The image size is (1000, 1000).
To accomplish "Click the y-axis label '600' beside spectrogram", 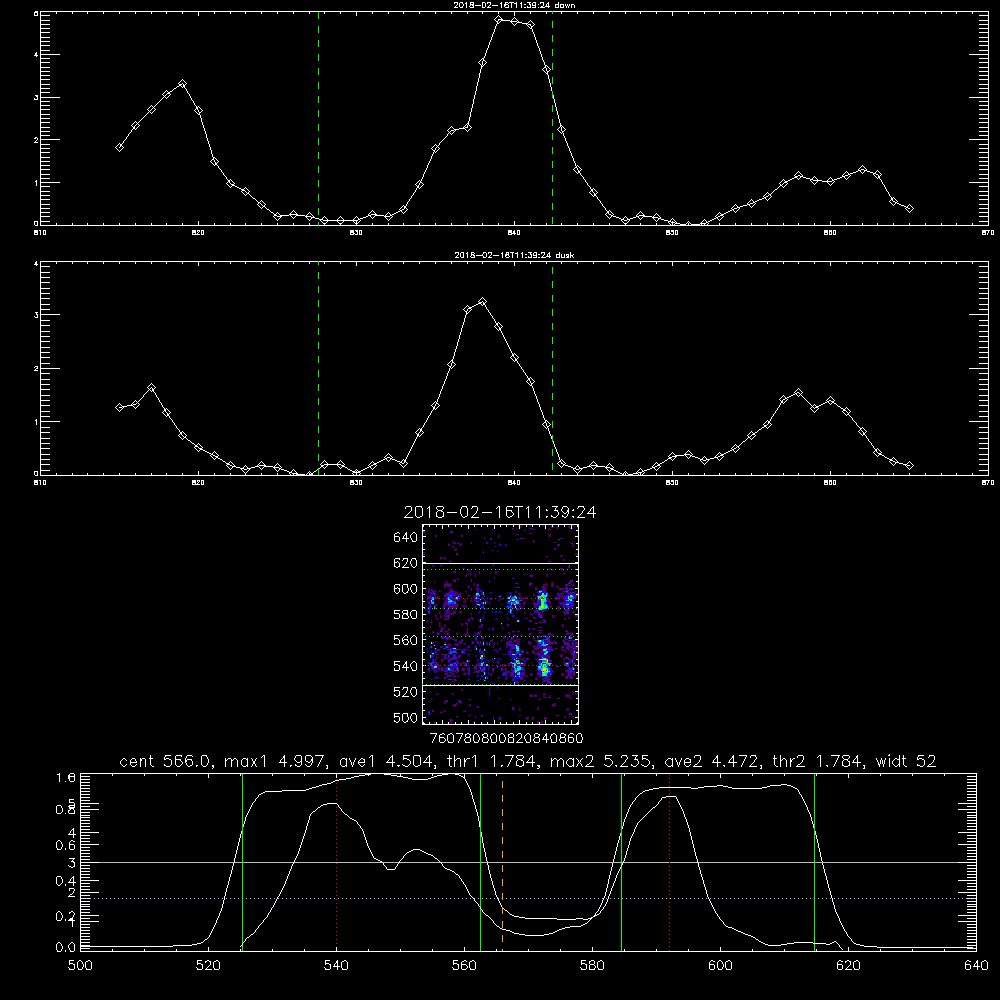I will pos(406,589).
